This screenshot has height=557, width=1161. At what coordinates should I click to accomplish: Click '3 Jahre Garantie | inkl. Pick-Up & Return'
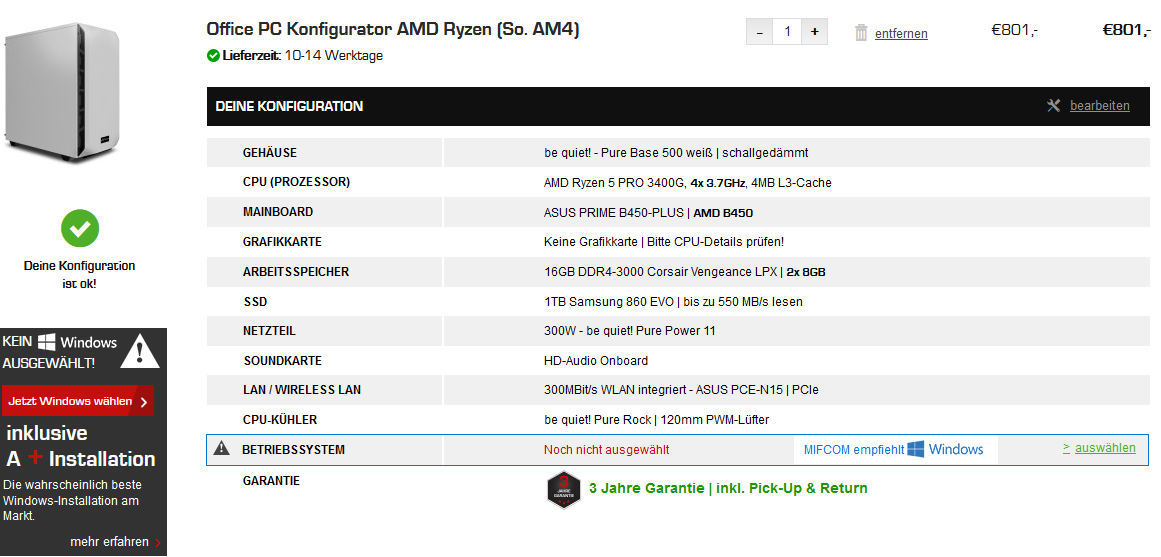coord(728,488)
